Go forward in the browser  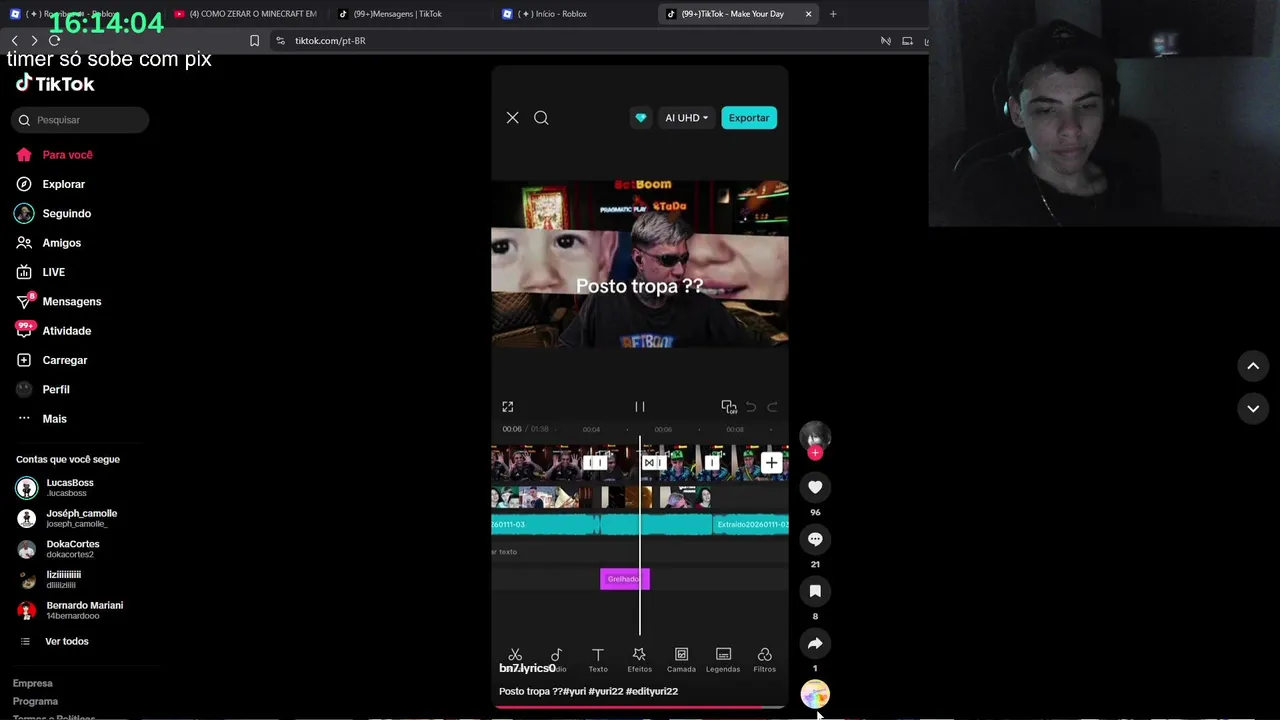tap(34, 41)
